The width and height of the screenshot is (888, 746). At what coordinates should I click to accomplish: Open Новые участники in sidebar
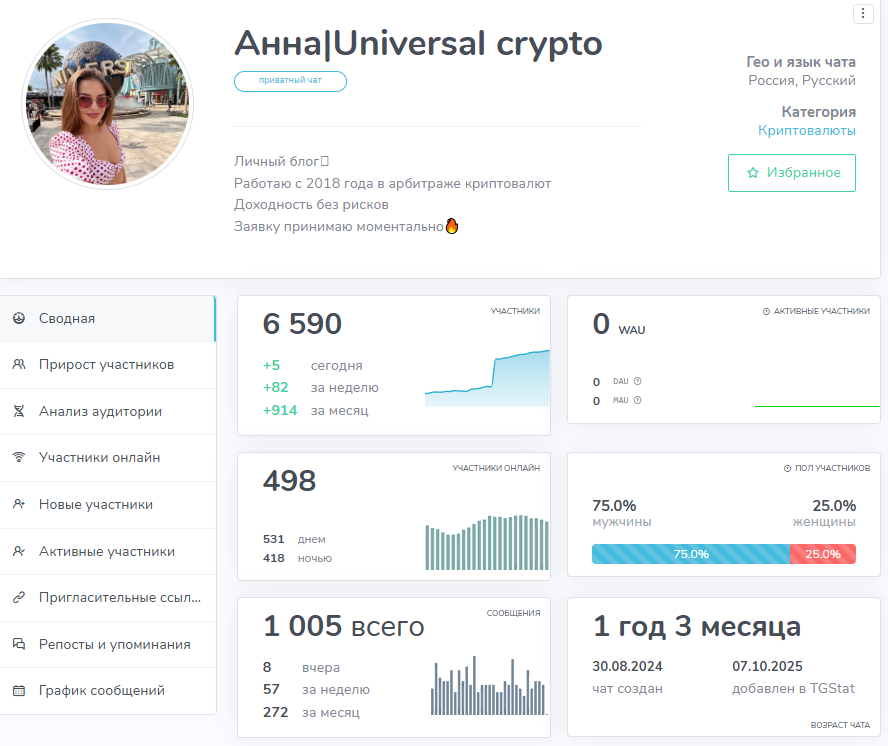108,505
